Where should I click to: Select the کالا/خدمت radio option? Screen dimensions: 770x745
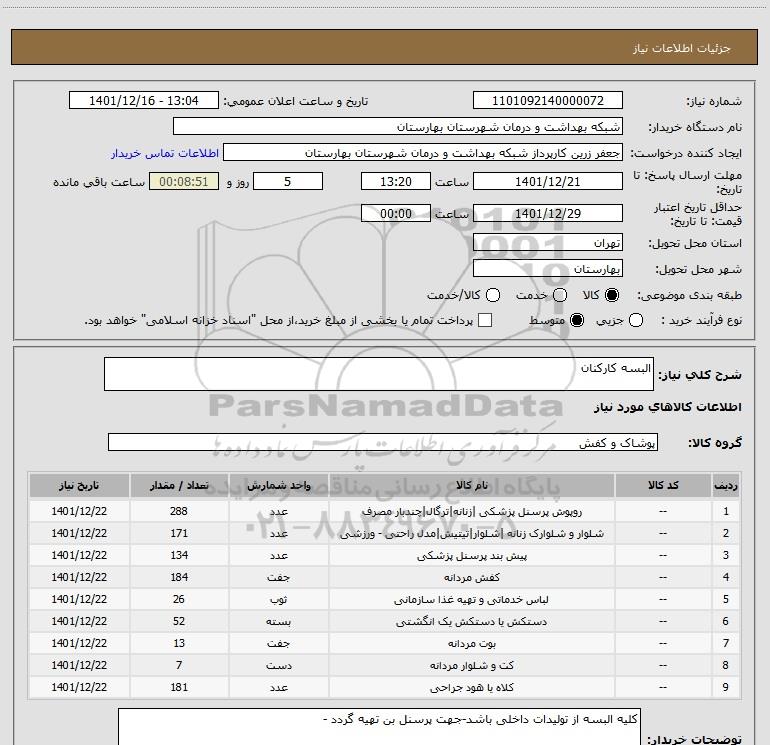pyautogui.click(x=493, y=295)
